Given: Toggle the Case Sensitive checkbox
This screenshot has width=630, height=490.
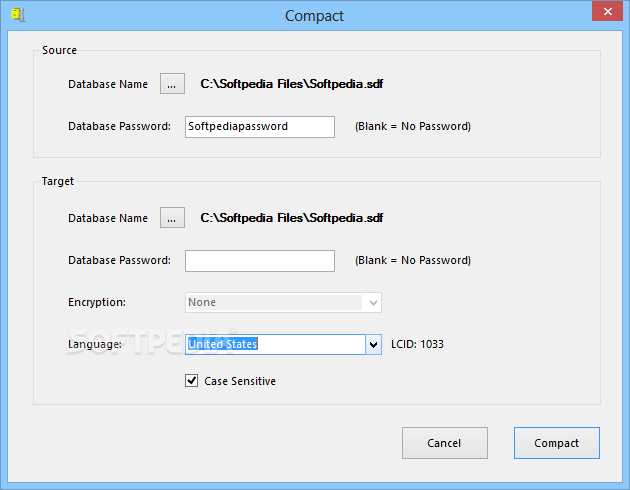Looking at the screenshot, I should [x=192, y=381].
